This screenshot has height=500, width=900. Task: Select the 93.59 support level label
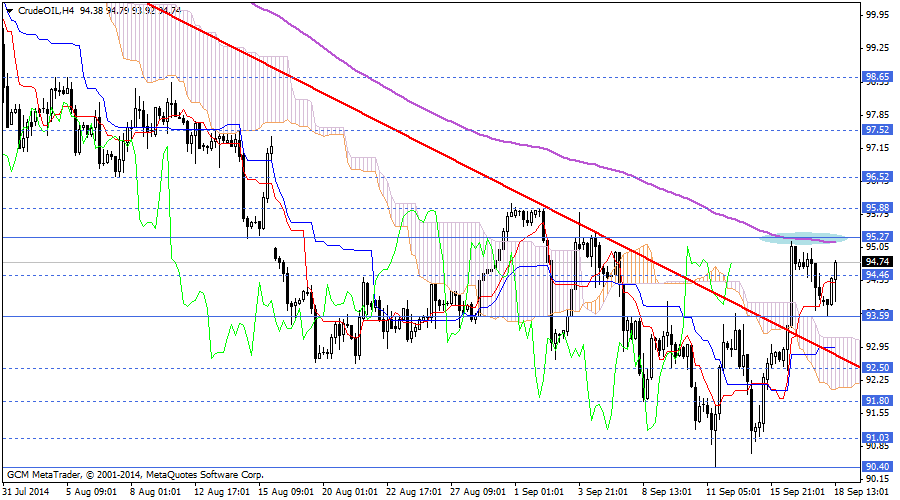point(877,316)
